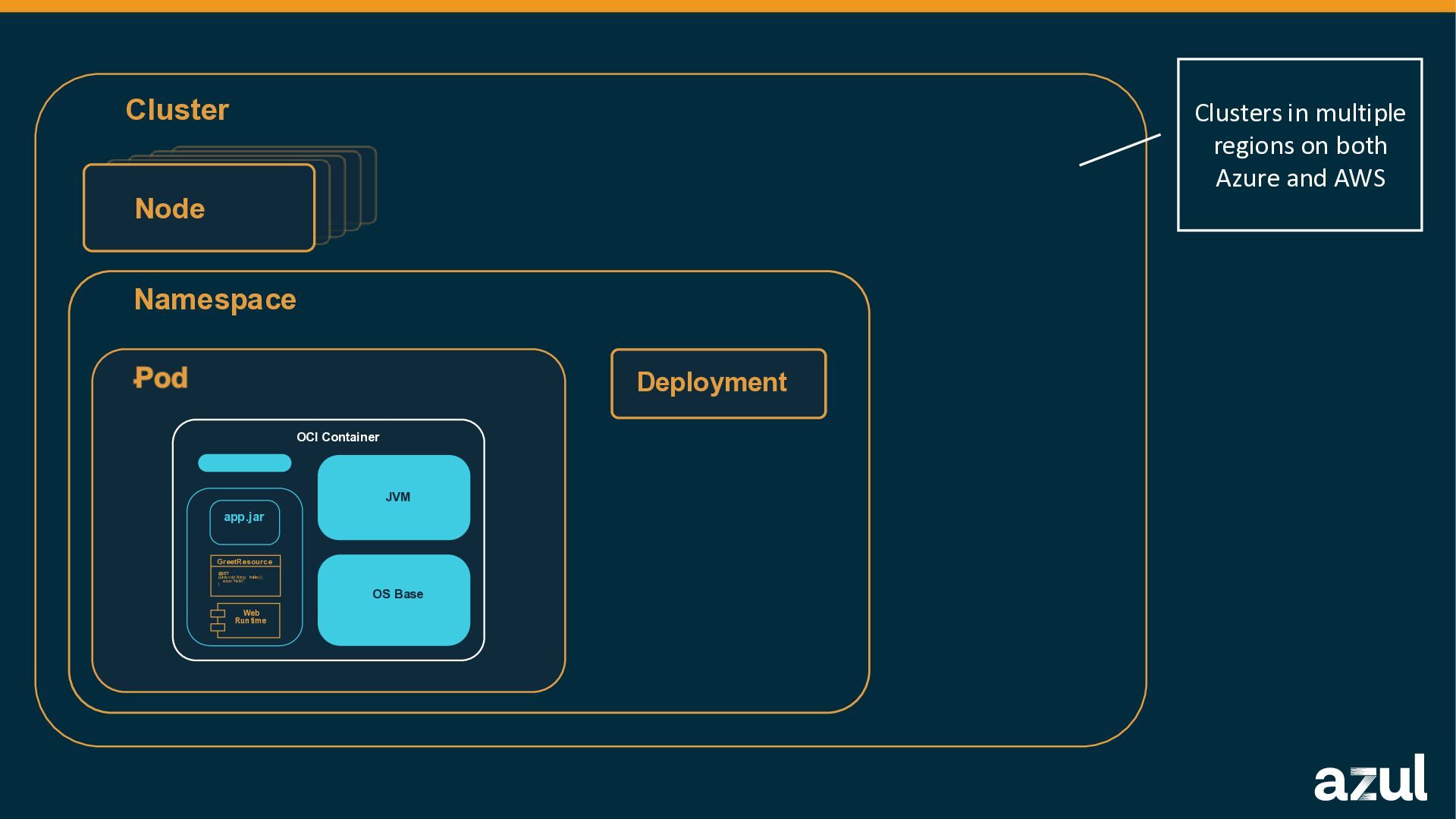Click 'Clusters in multiple' callout text line
Viewport: 1456px width, 819px height.
(1299, 113)
